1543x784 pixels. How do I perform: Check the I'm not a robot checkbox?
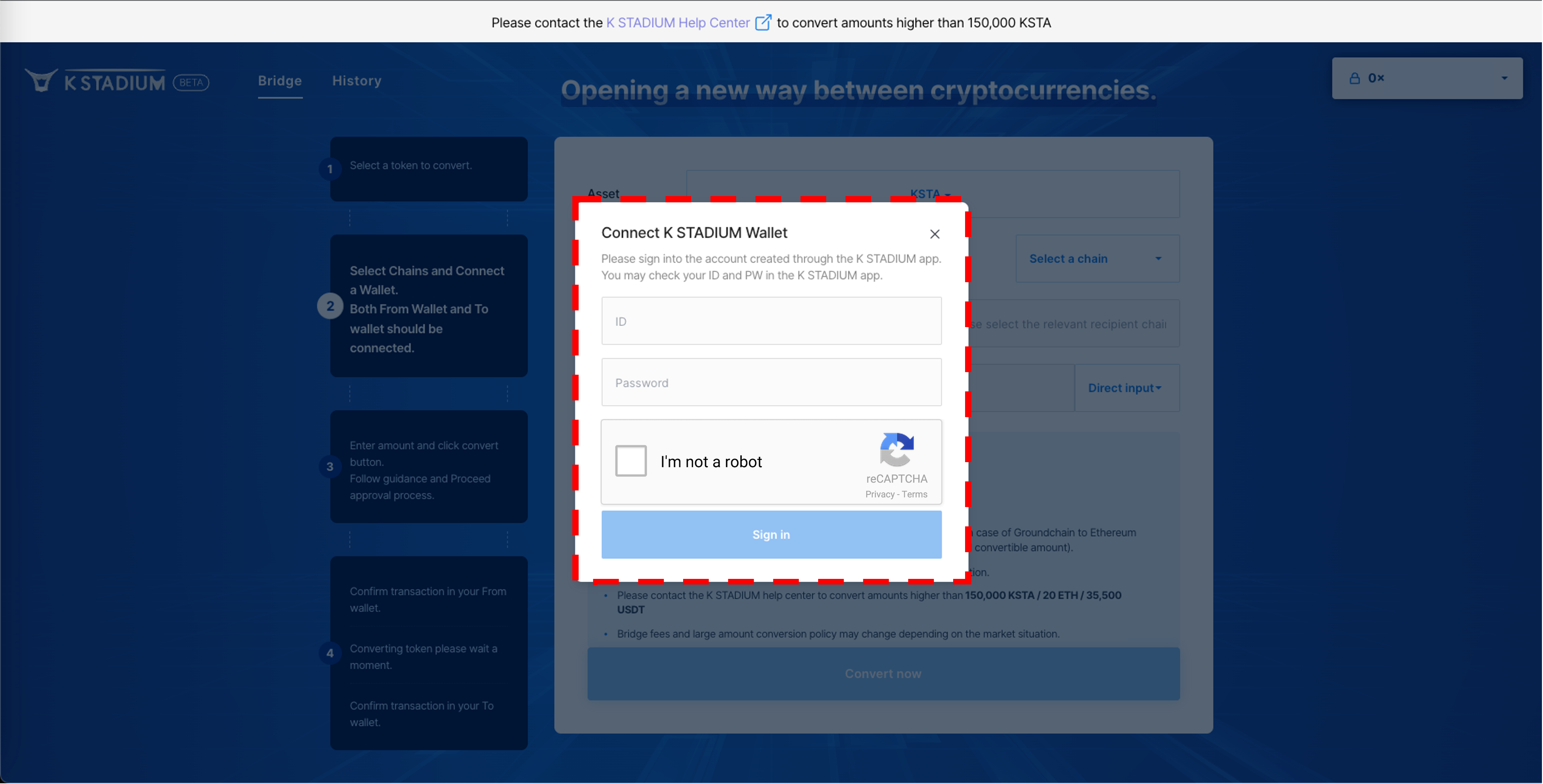coord(631,461)
